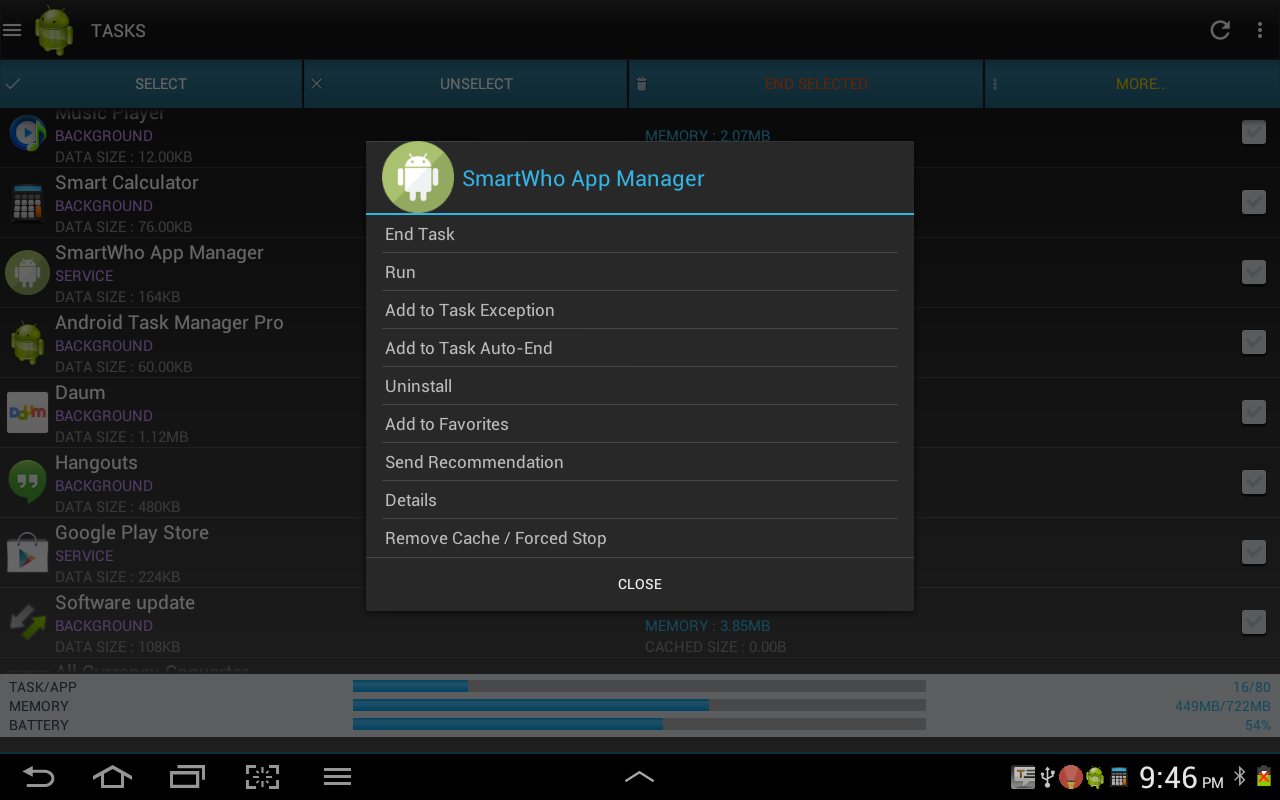Toggle the Hangouts checkbox
This screenshot has width=1280, height=800.
pos(1254,482)
